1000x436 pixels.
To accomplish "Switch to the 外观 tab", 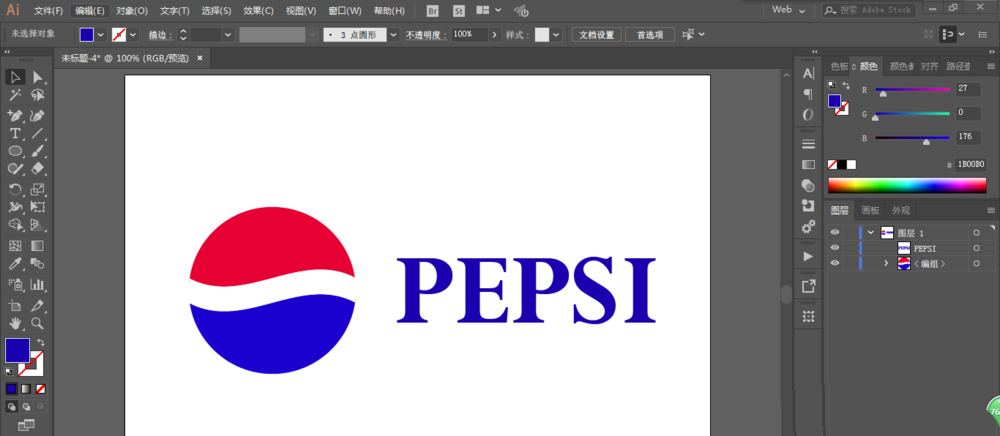I will point(901,211).
